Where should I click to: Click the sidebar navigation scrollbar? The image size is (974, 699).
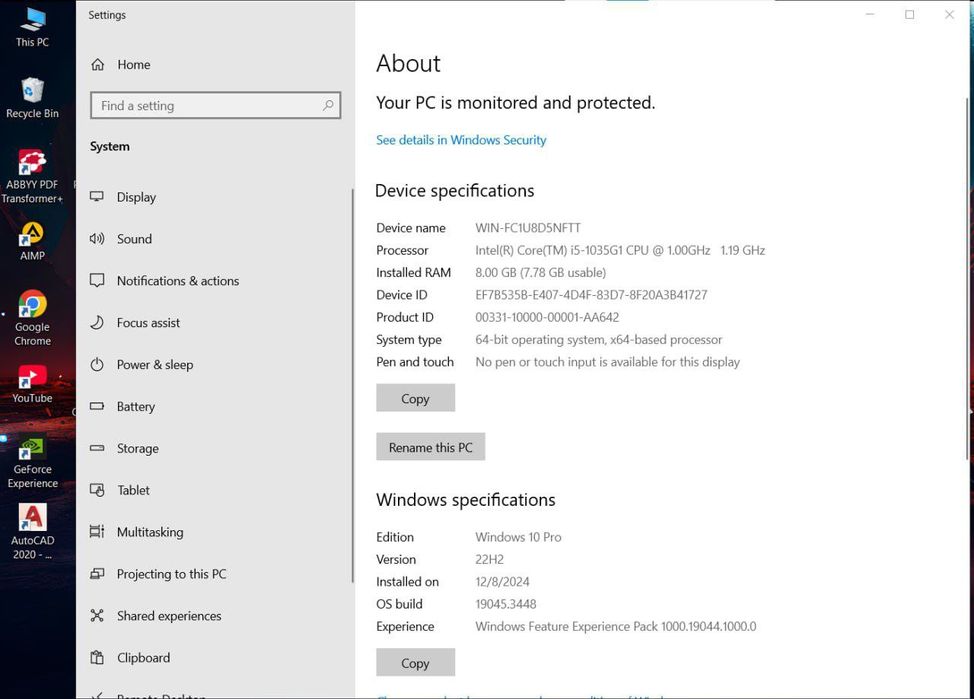pos(352,385)
